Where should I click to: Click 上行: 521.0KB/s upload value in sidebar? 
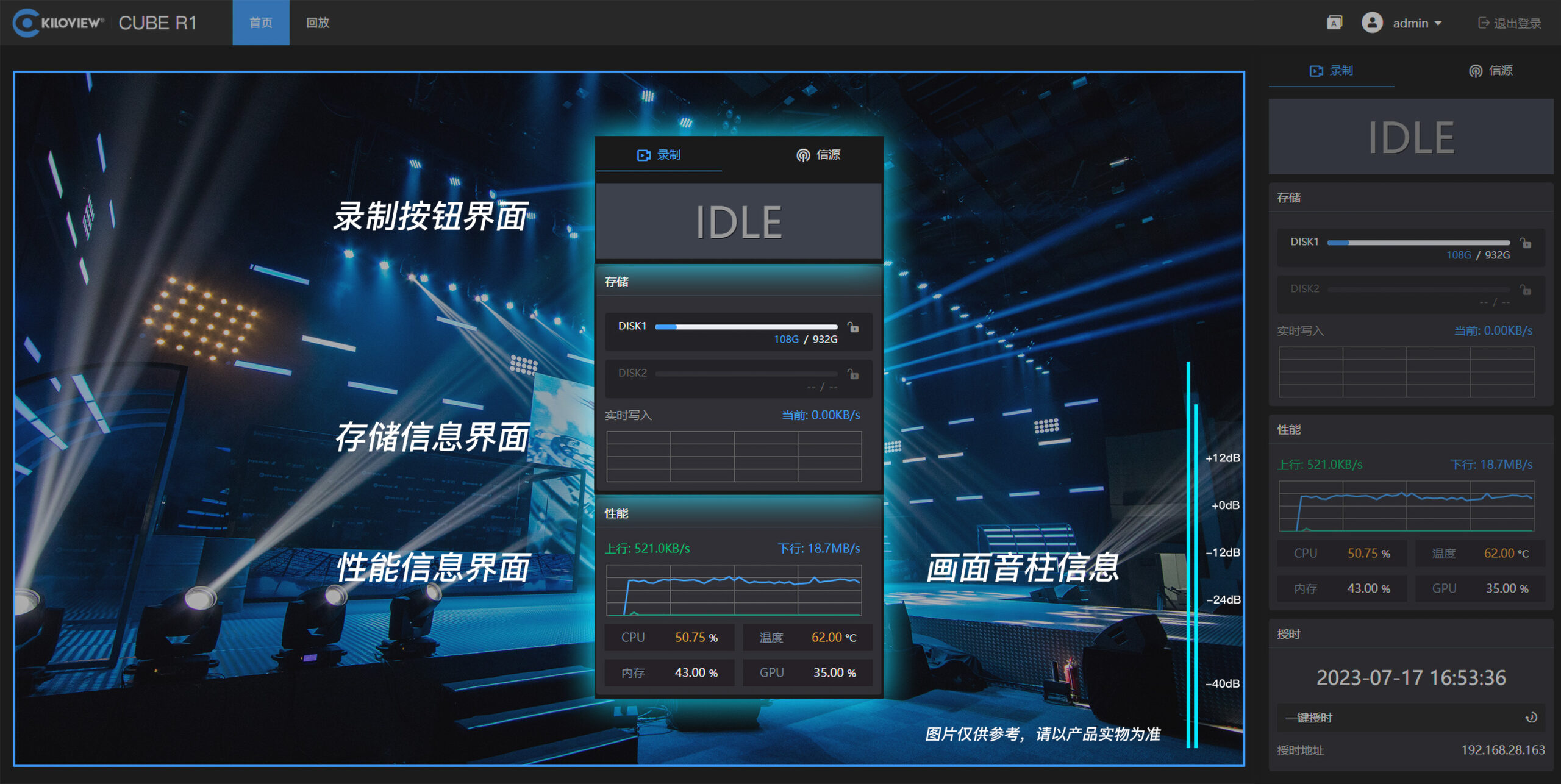click(1320, 465)
